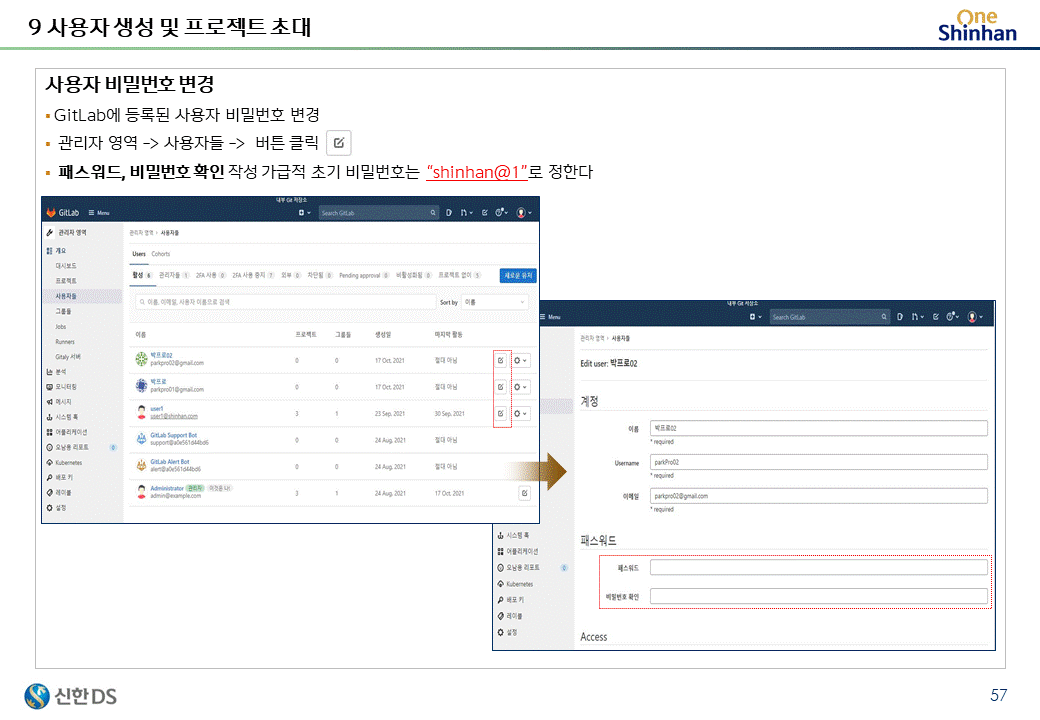This screenshot has width=1040, height=720.
Task: Click Search GitLab field in Edit user window
Action: 830,317
